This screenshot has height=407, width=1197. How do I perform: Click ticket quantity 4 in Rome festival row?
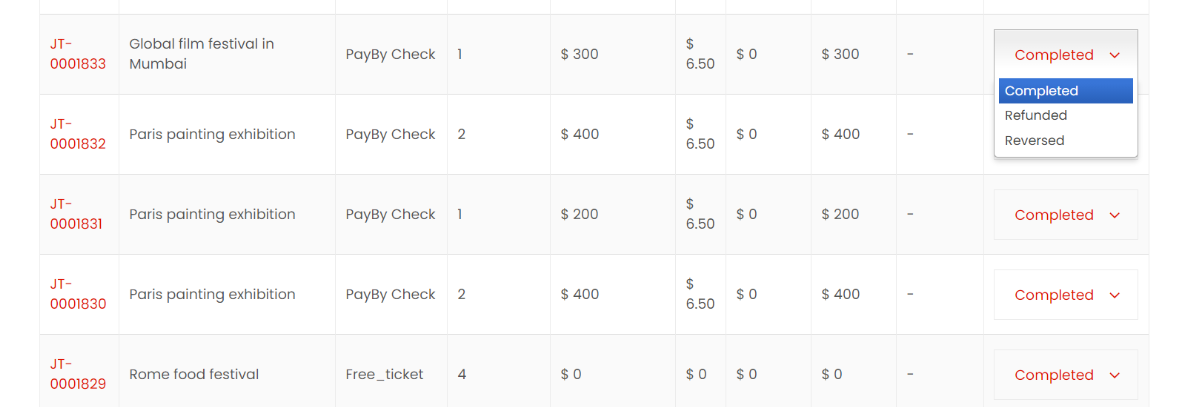click(462, 374)
